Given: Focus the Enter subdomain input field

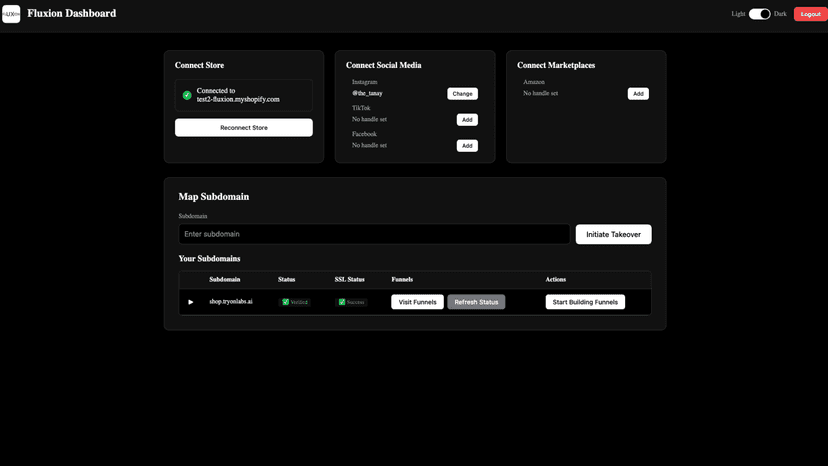Looking at the screenshot, I should tap(374, 234).
